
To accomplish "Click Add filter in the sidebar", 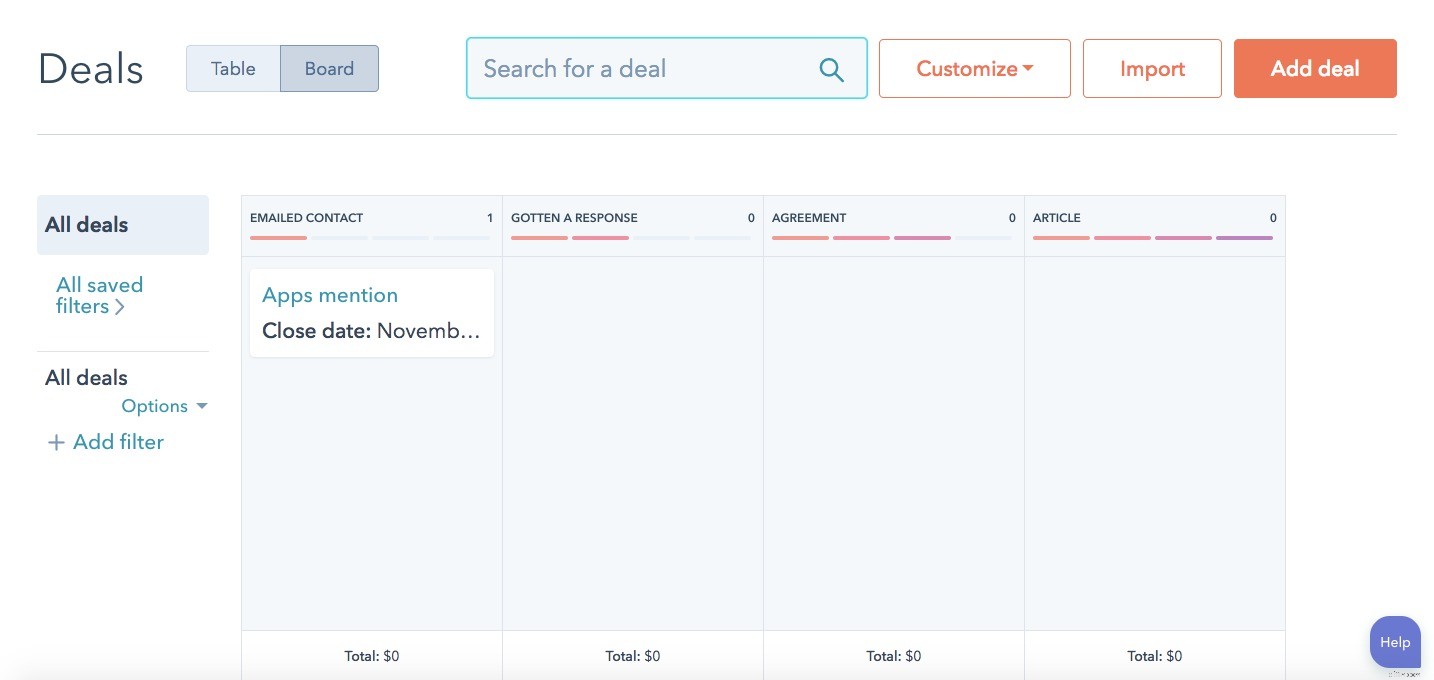I will 118,441.
